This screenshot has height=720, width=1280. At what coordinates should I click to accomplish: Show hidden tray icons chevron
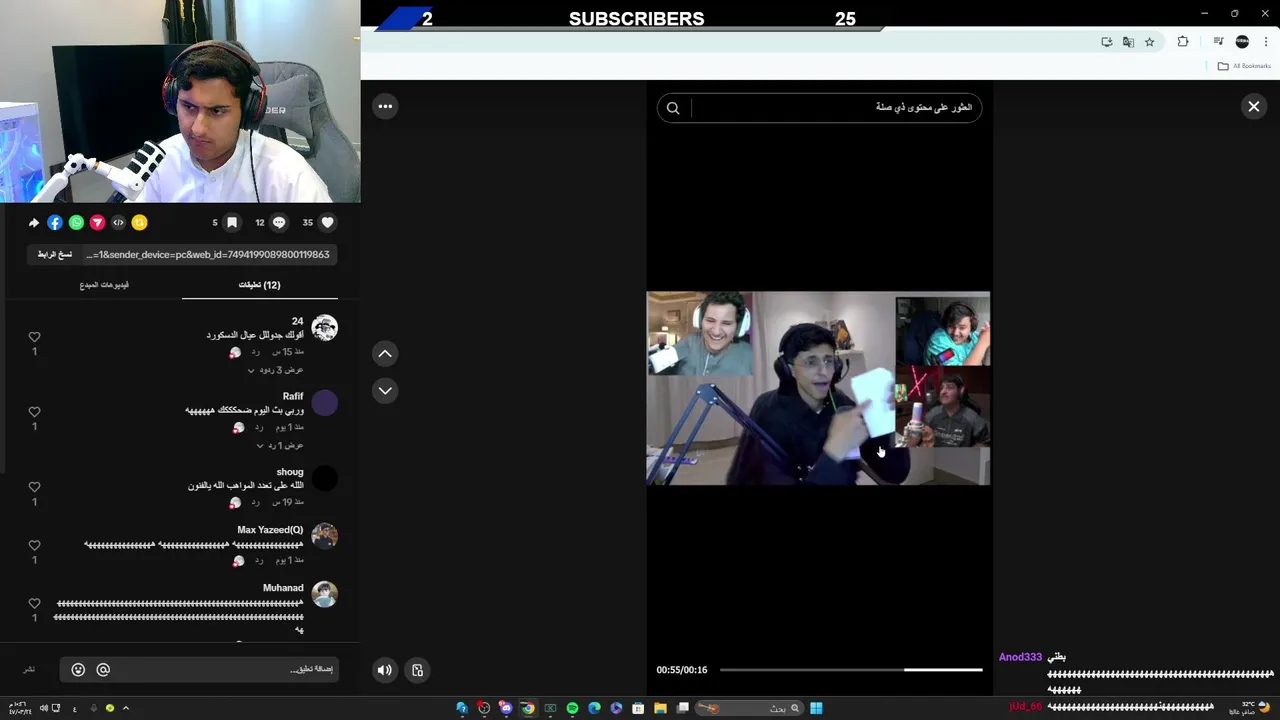pos(125,708)
